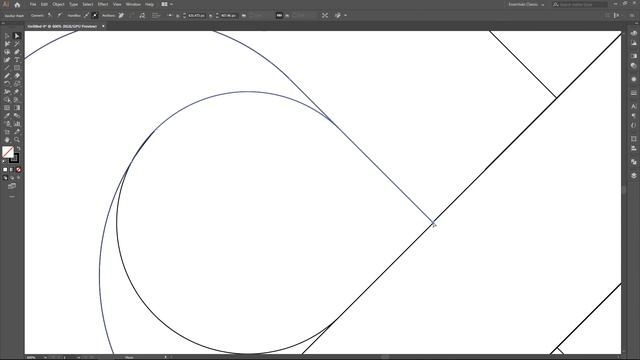Open the Stroke panel icon
The height and width of the screenshot is (360, 640).
[x=633, y=93]
